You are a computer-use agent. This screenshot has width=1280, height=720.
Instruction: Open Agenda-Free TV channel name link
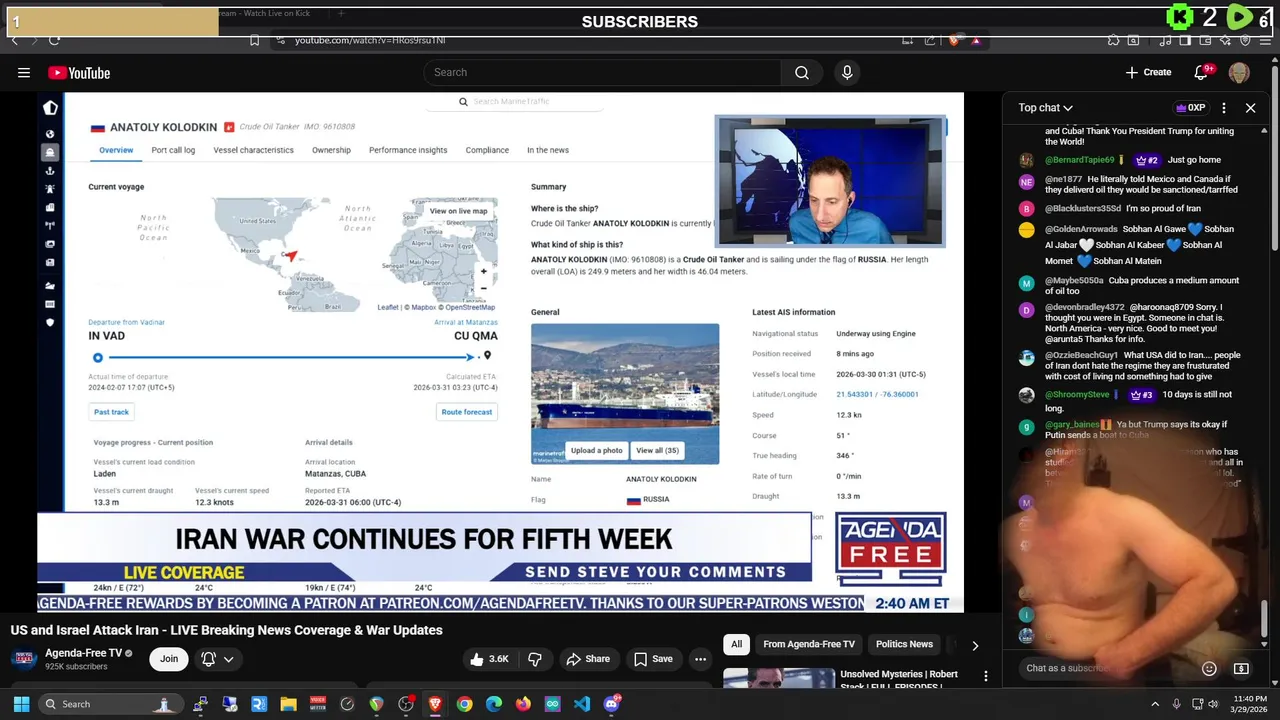[x=83, y=653]
